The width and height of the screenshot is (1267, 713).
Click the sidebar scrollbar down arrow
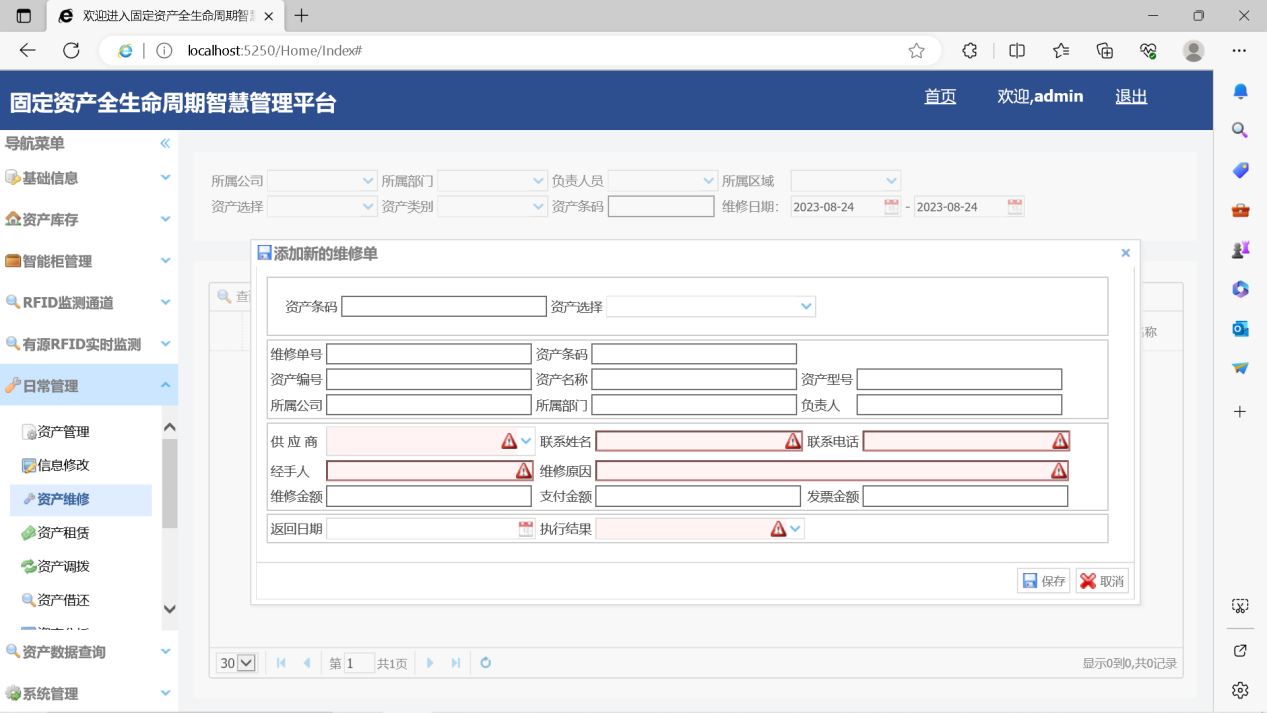coord(170,609)
